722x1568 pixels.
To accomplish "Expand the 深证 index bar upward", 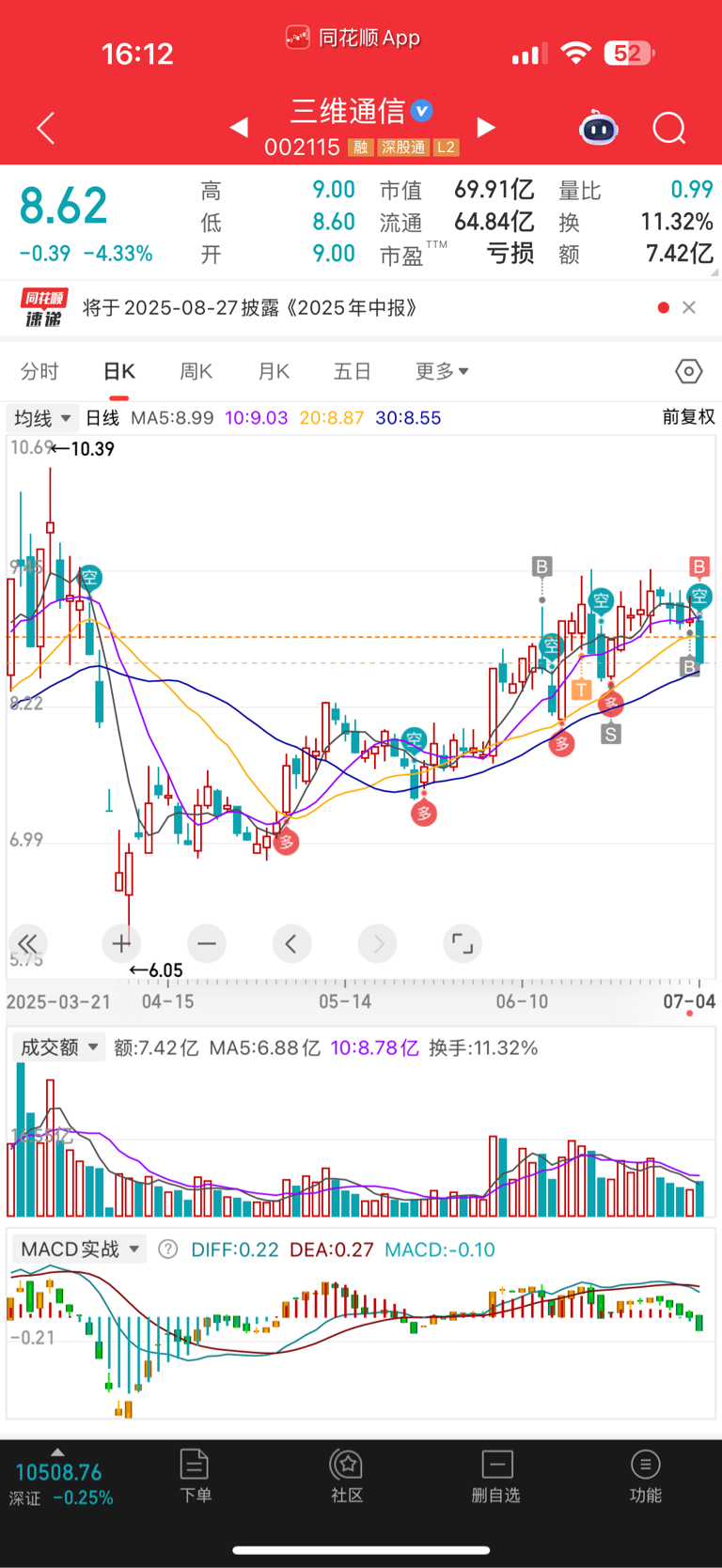I will point(57,1452).
